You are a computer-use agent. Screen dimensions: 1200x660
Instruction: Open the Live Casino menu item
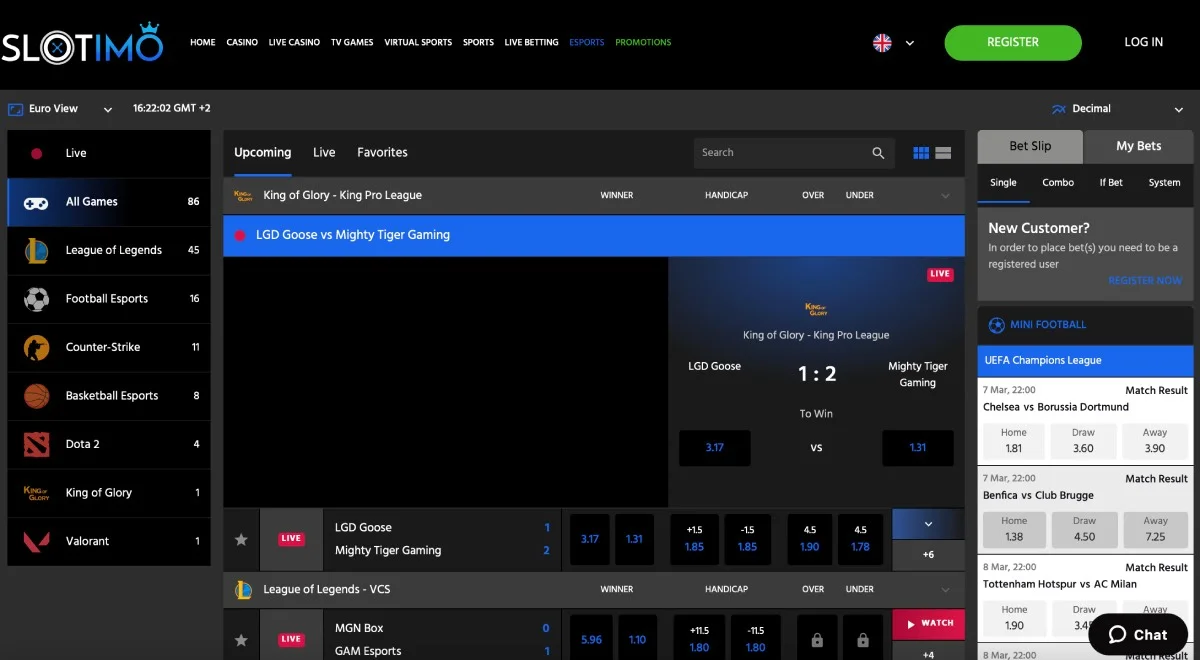tap(294, 43)
